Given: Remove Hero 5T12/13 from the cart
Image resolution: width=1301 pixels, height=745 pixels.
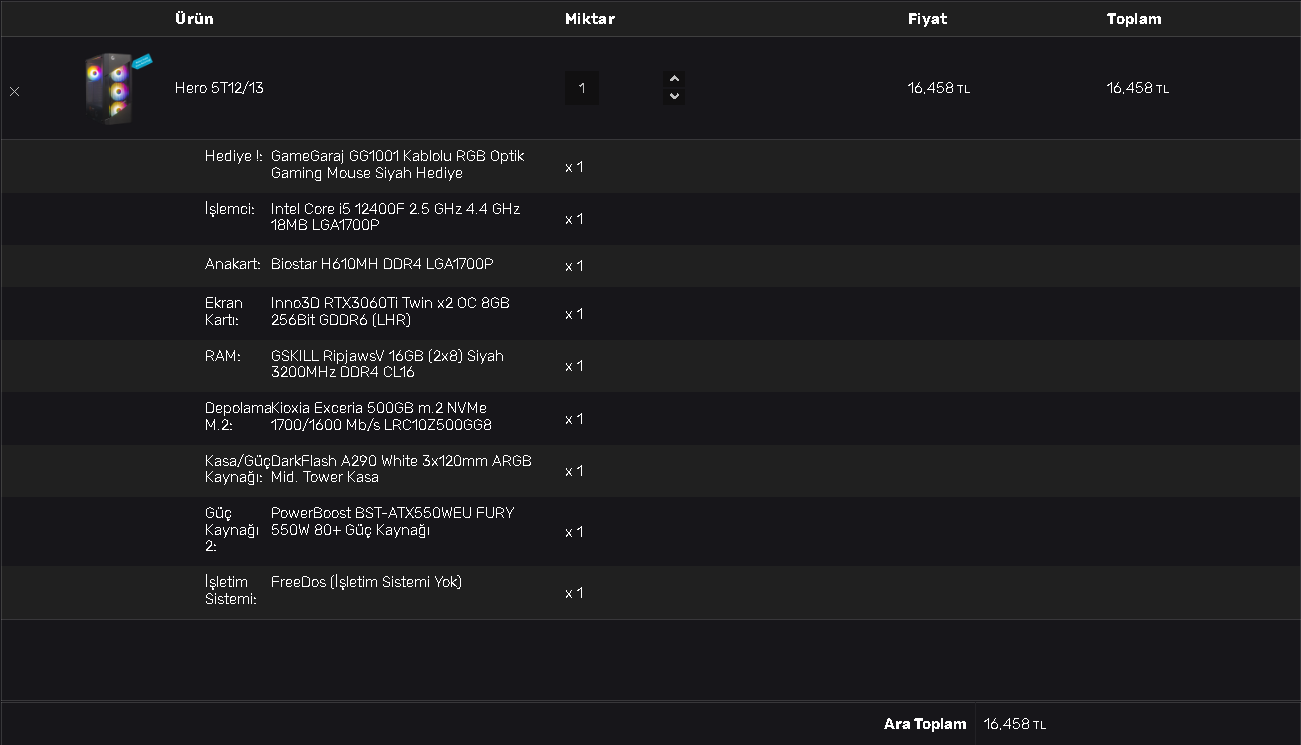Looking at the screenshot, I should click(x=14, y=91).
